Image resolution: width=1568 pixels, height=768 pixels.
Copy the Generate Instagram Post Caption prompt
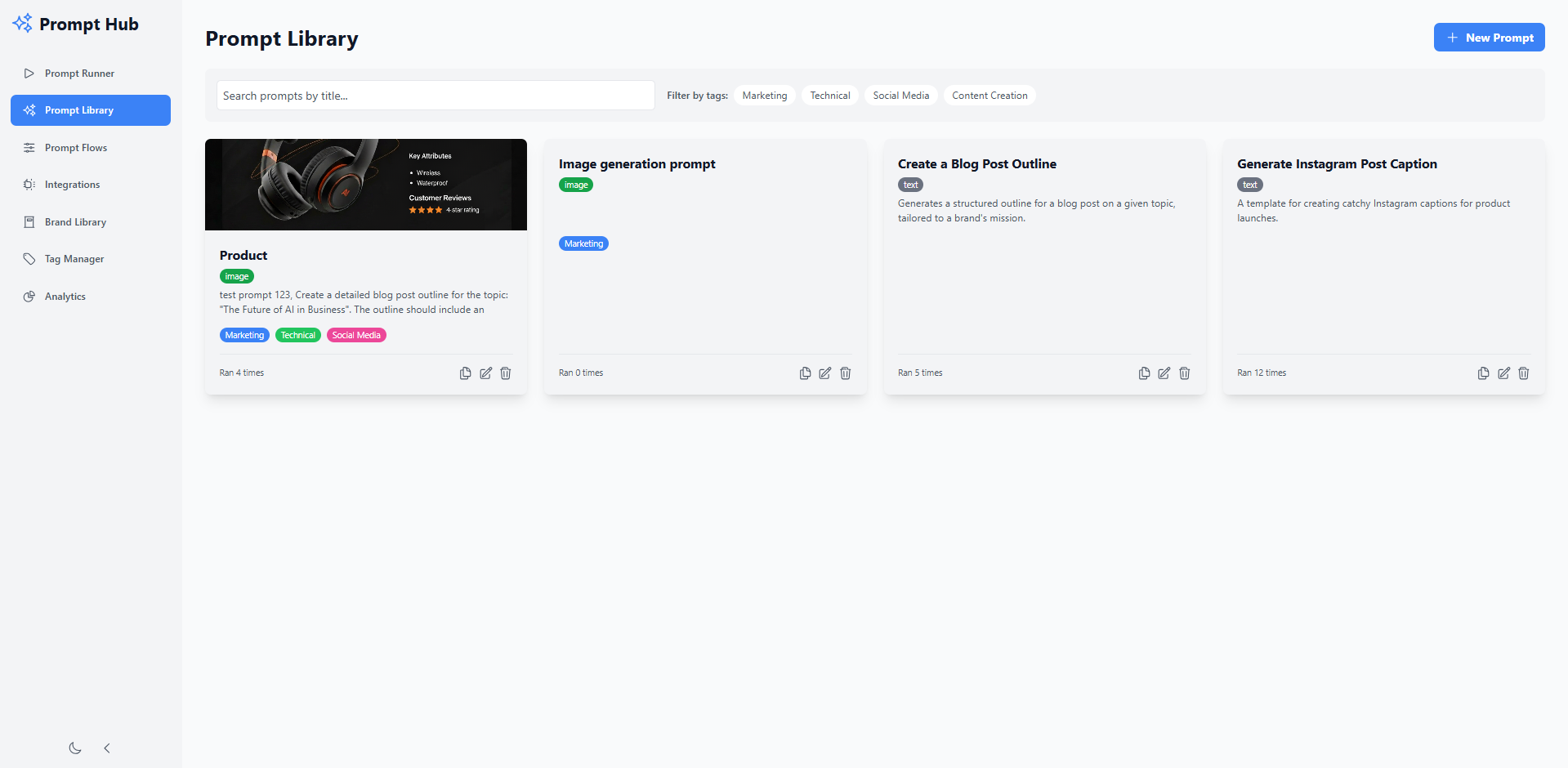click(x=1483, y=373)
